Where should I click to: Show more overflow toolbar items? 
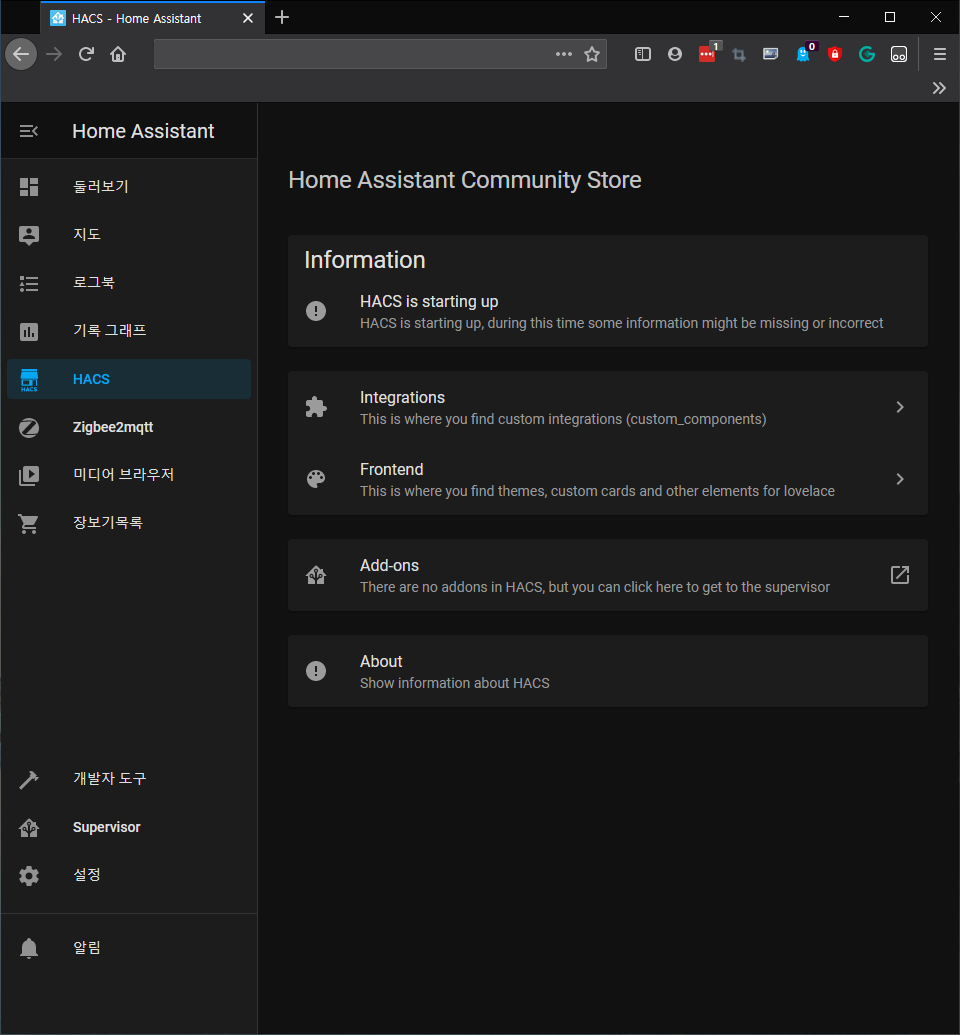(x=939, y=88)
